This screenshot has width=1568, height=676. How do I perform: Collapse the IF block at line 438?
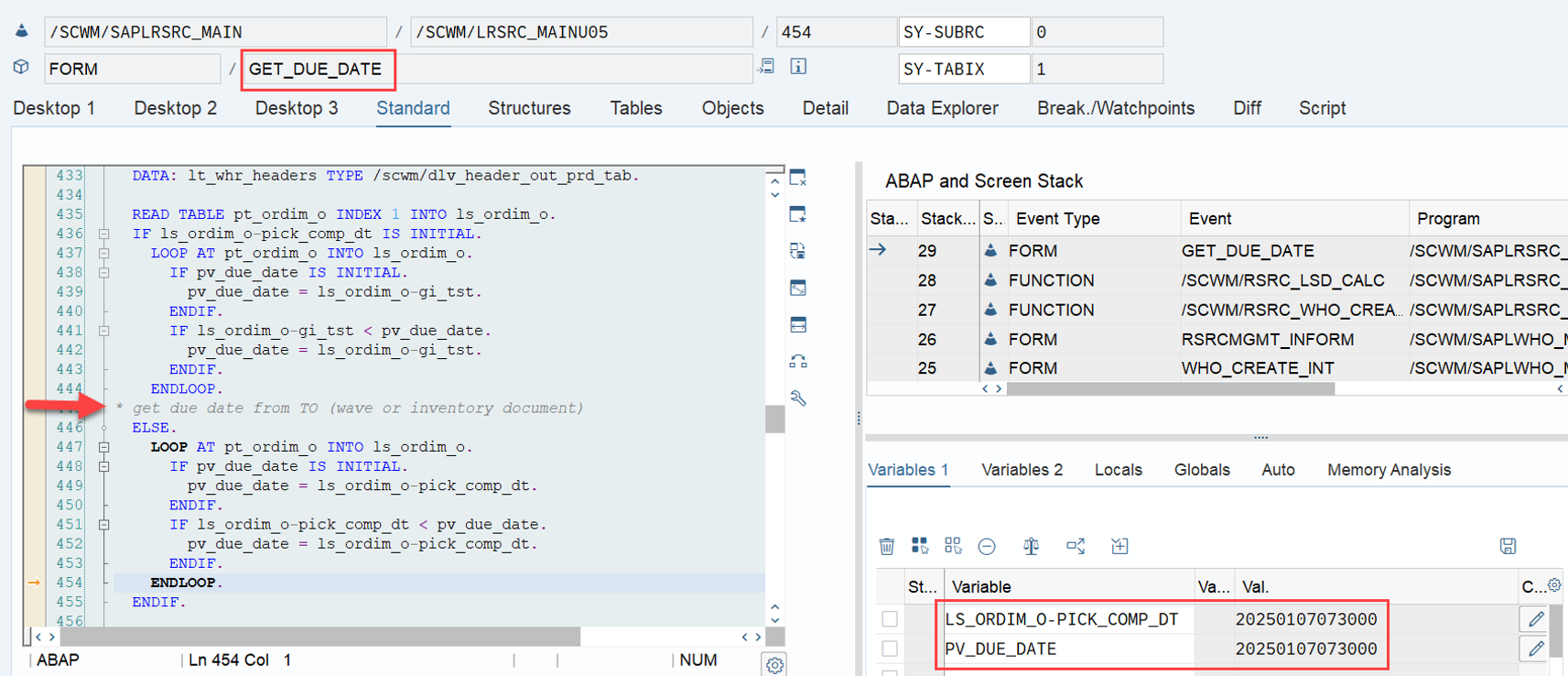coord(104,272)
